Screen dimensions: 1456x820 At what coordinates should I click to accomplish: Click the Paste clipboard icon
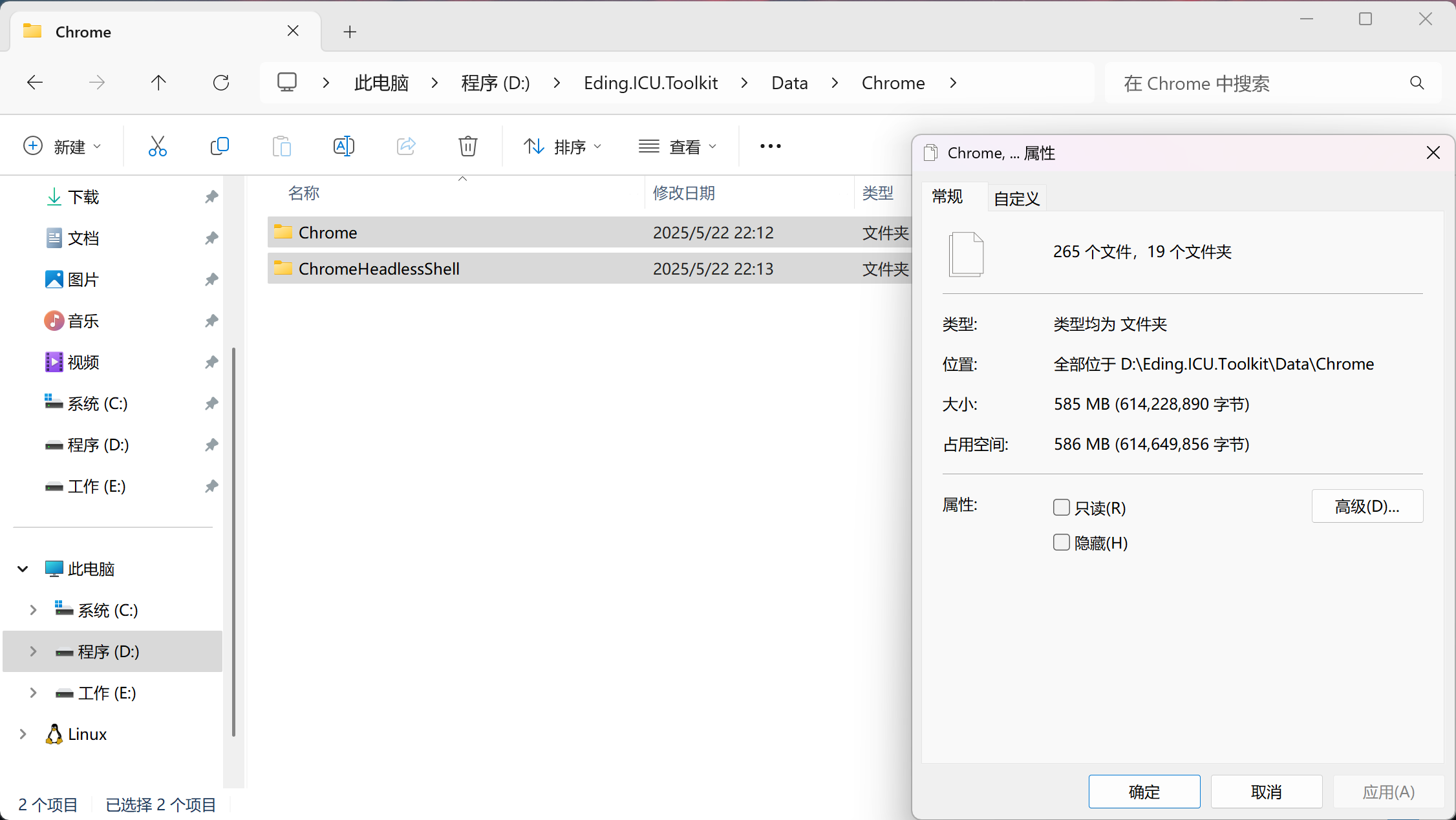[282, 147]
